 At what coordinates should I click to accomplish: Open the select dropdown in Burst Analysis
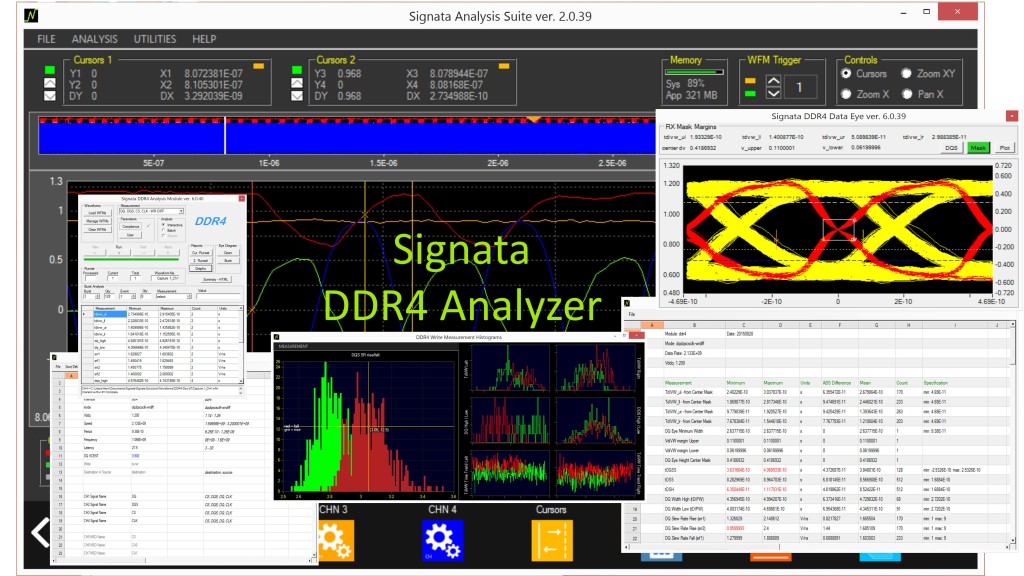click(188, 296)
